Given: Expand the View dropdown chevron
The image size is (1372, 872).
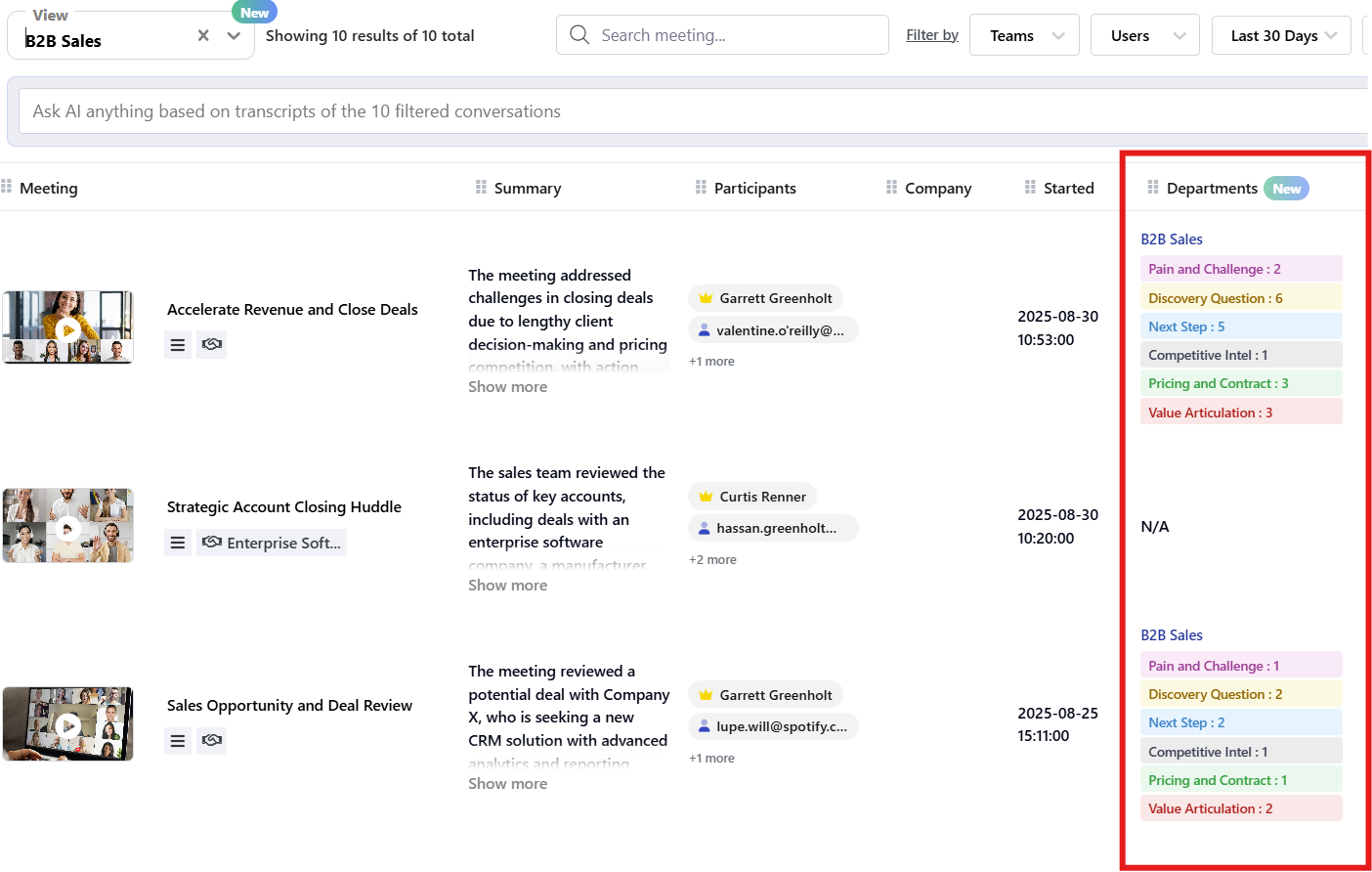Looking at the screenshot, I should click(x=234, y=36).
